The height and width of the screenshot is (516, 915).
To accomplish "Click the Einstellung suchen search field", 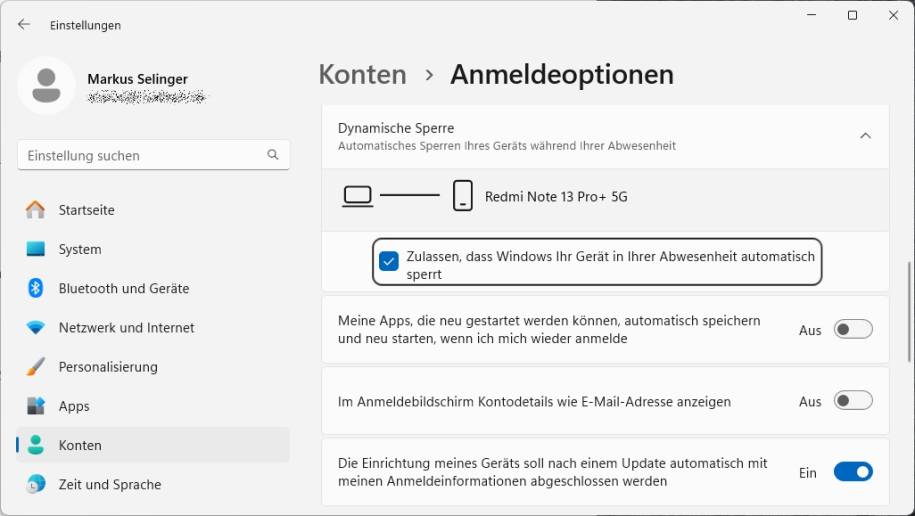I will pos(153,155).
